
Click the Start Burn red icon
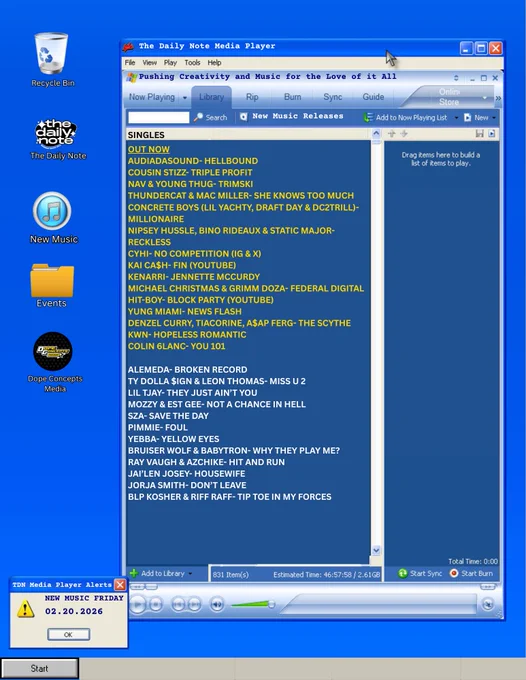pyautogui.click(x=454, y=573)
